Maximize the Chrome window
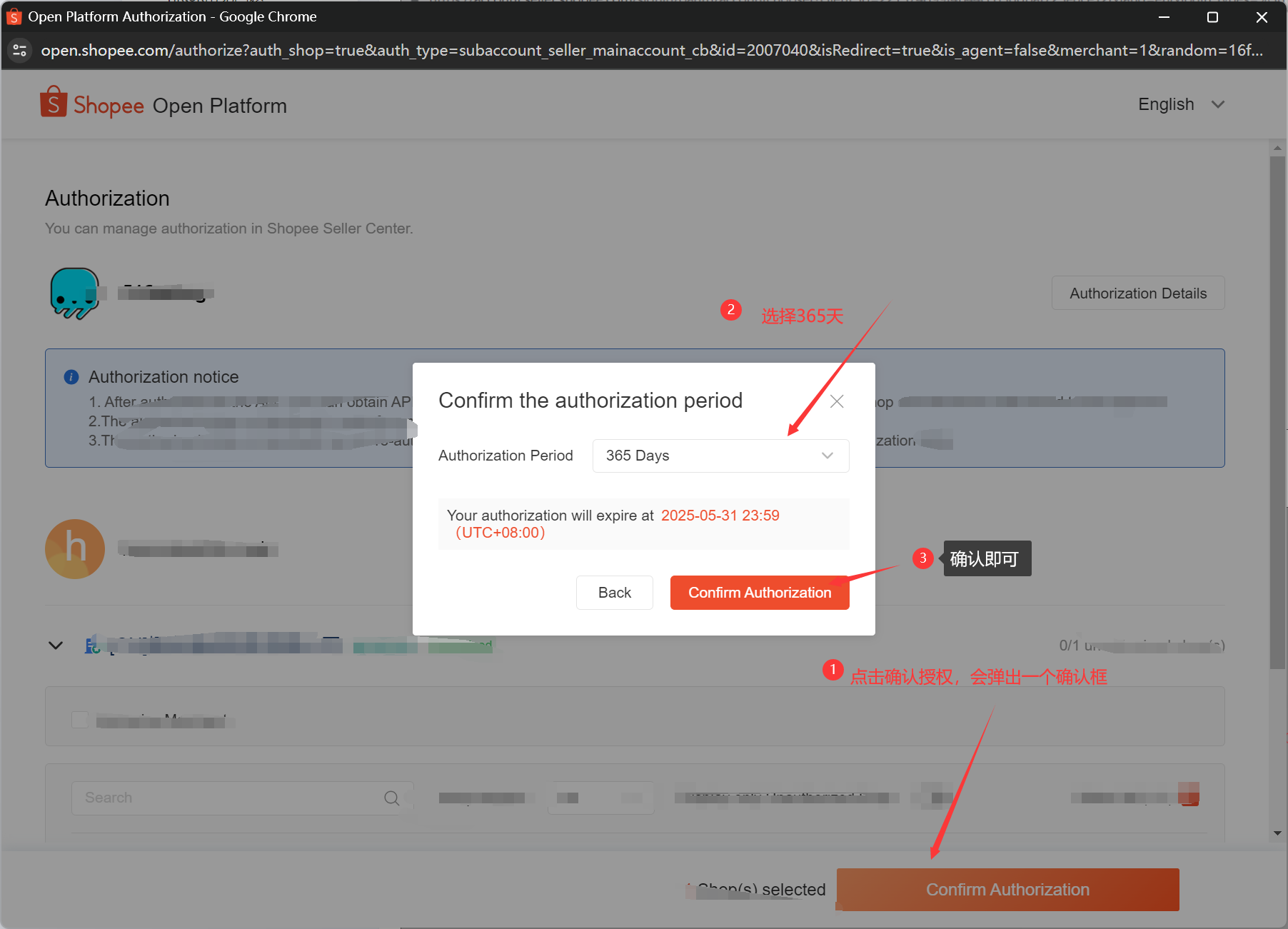The image size is (1288, 929). (1212, 17)
